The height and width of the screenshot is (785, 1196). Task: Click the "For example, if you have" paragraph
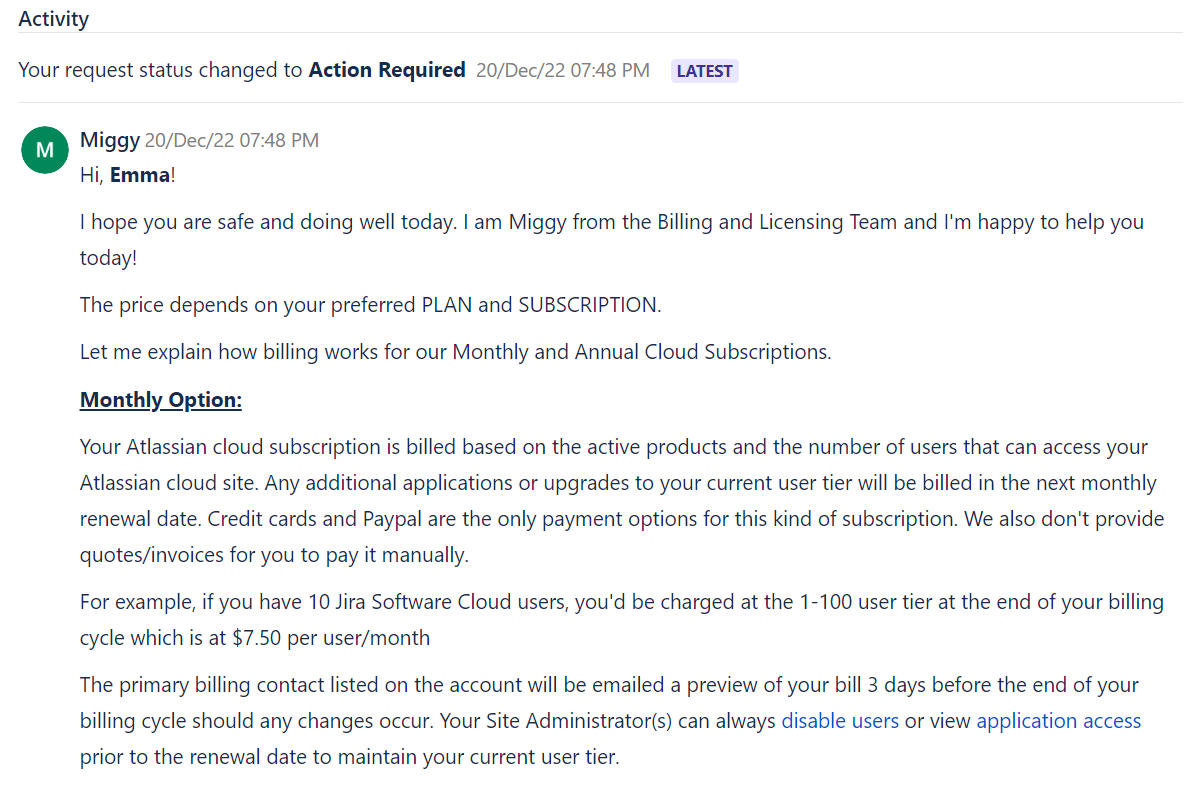(621, 603)
